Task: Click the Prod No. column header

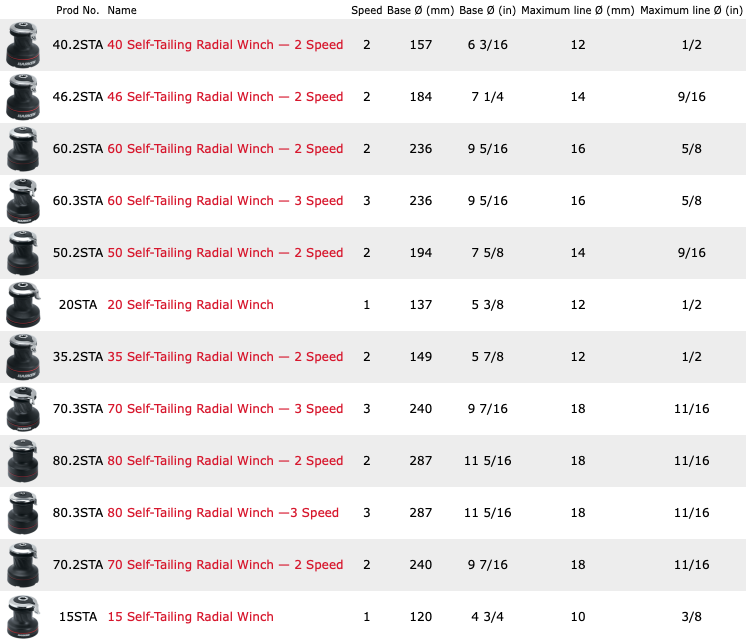Action: (x=76, y=10)
